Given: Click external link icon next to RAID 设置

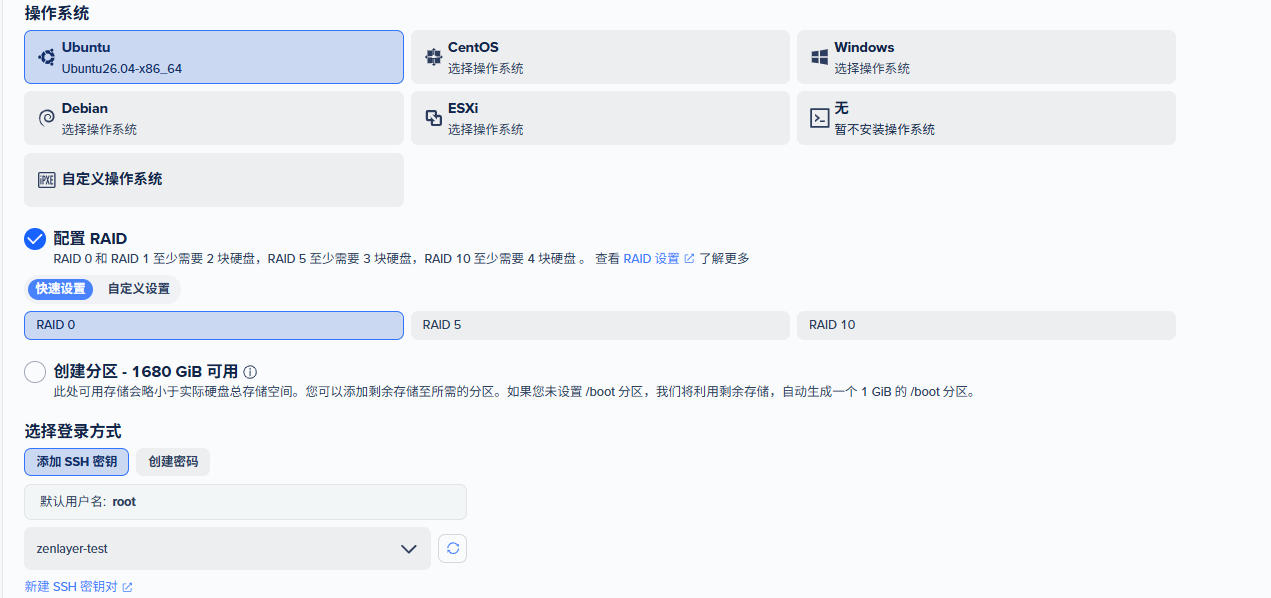Looking at the screenshot, I should click(x=689, y=259).
